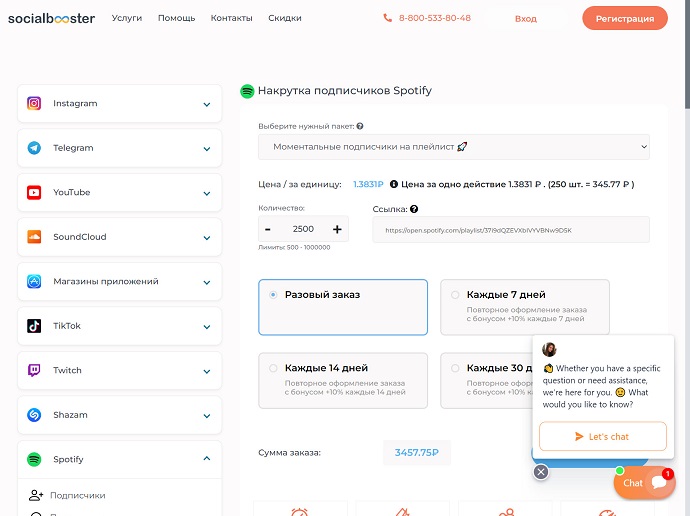
Task: Select the Каждые 7 дней radio option
Action: coord(455,295)
